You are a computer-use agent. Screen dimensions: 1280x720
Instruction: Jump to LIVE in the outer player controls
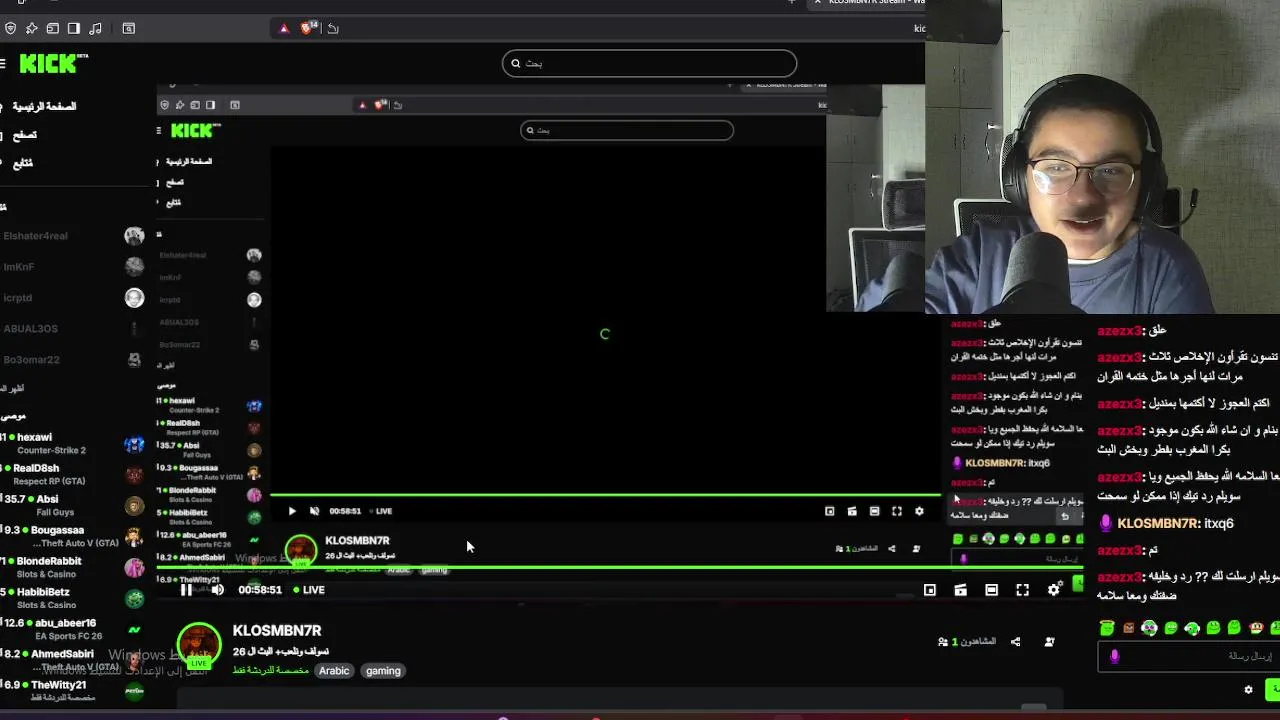pyautogui.click(x=309, y=590)
